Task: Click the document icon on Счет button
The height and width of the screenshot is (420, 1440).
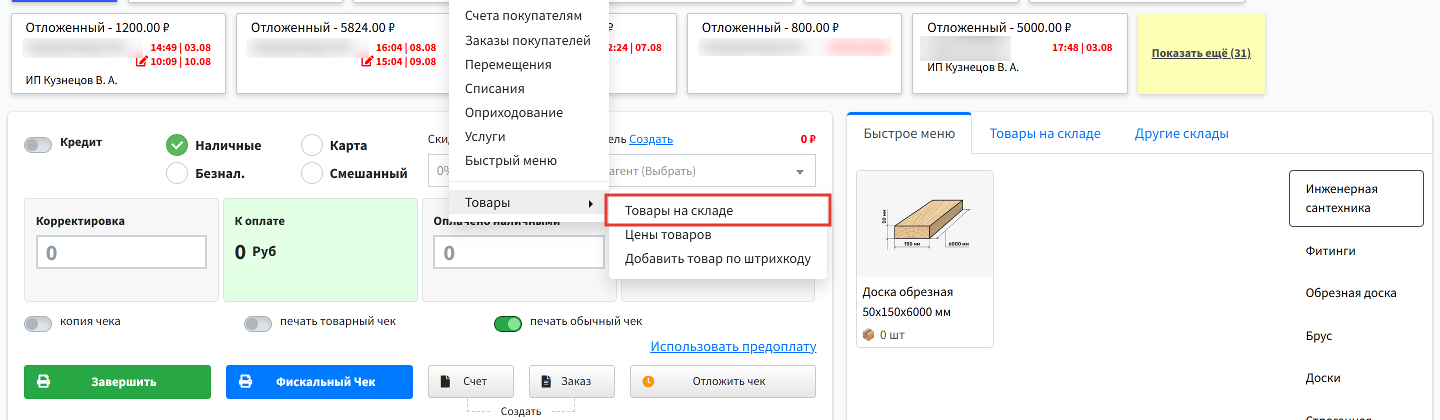Action: click(x=445, y=382)
